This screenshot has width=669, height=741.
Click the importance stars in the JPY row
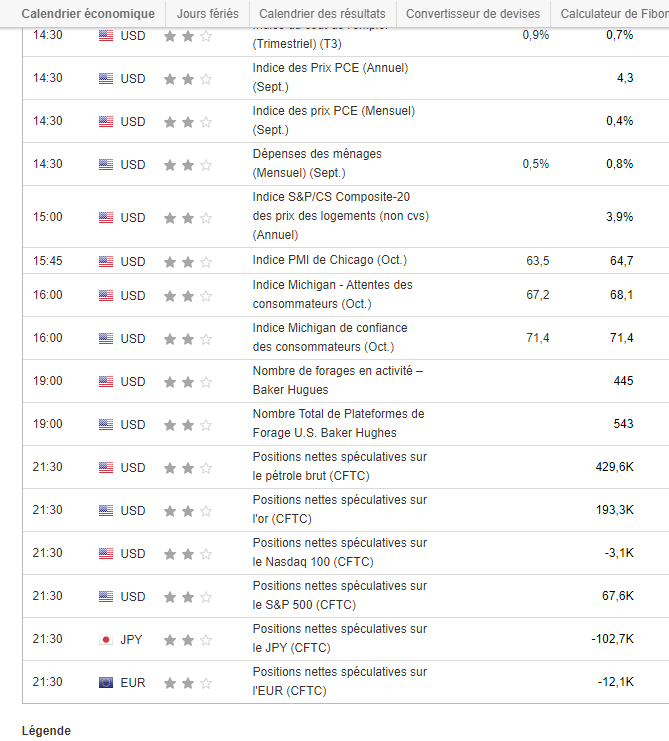tap(188, 639)
